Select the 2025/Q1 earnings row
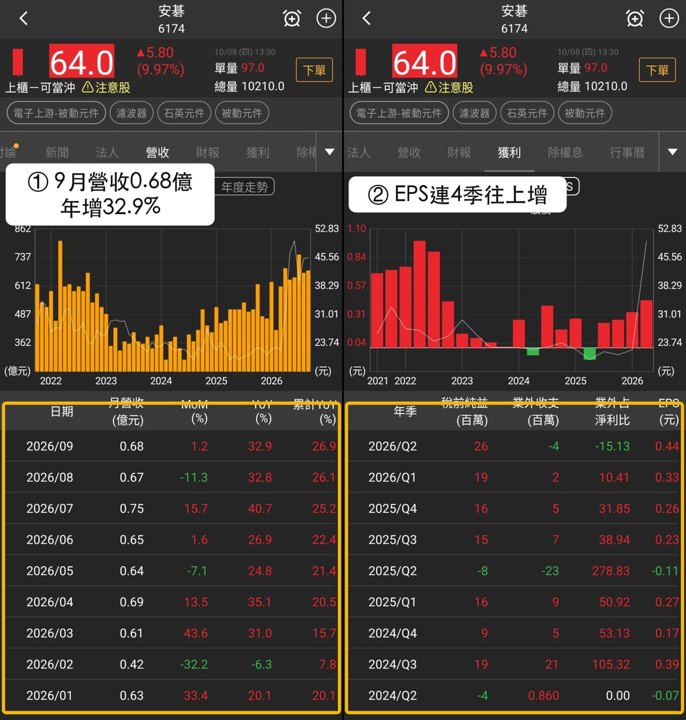Screen dimensions: 686x720 pos(514,602)
